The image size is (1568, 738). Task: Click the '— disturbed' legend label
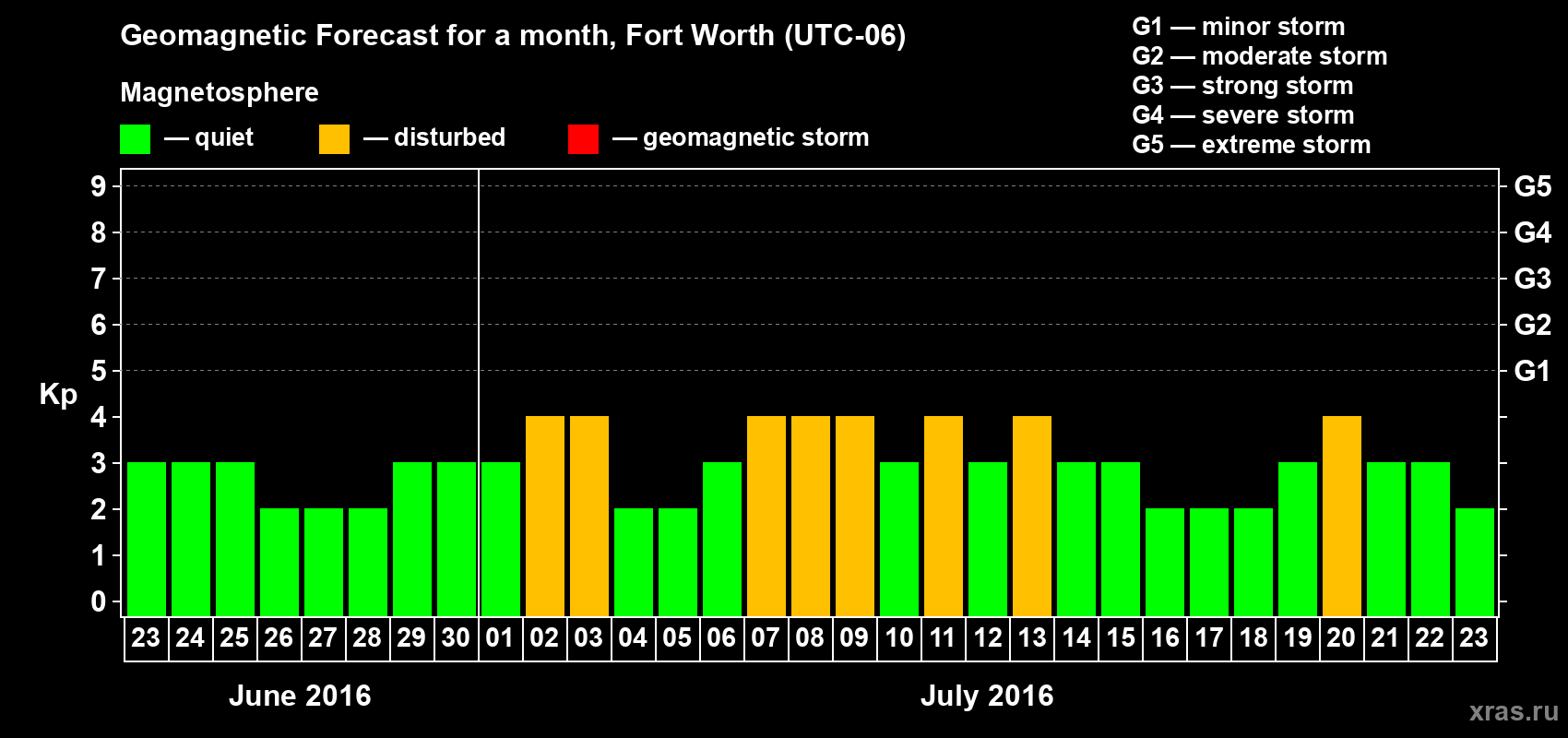click(434, 137)
